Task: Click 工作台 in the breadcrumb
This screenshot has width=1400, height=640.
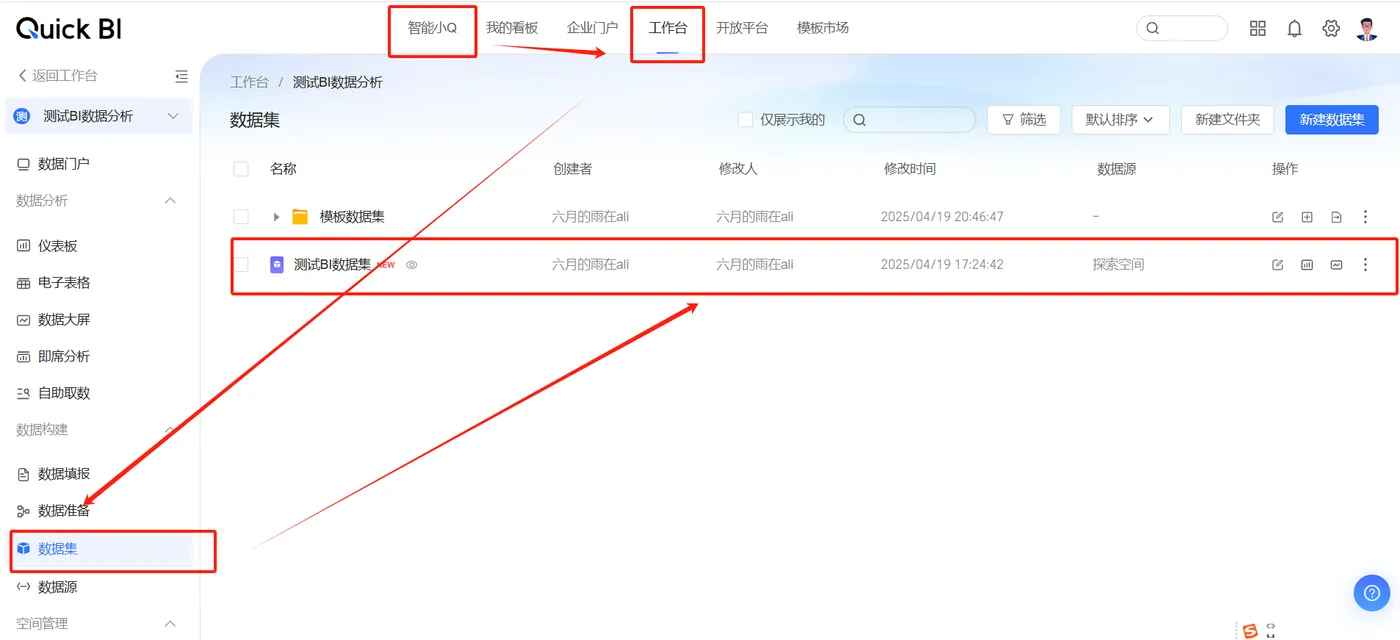Action: (249, 83)
